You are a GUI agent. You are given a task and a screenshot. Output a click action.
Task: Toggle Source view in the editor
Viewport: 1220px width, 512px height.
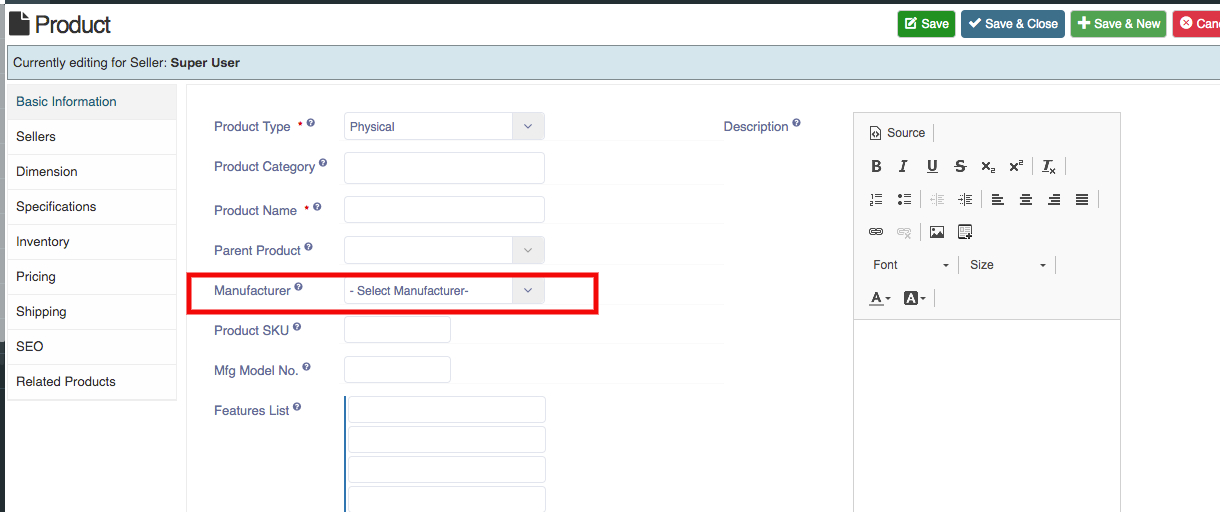point(897,133)
